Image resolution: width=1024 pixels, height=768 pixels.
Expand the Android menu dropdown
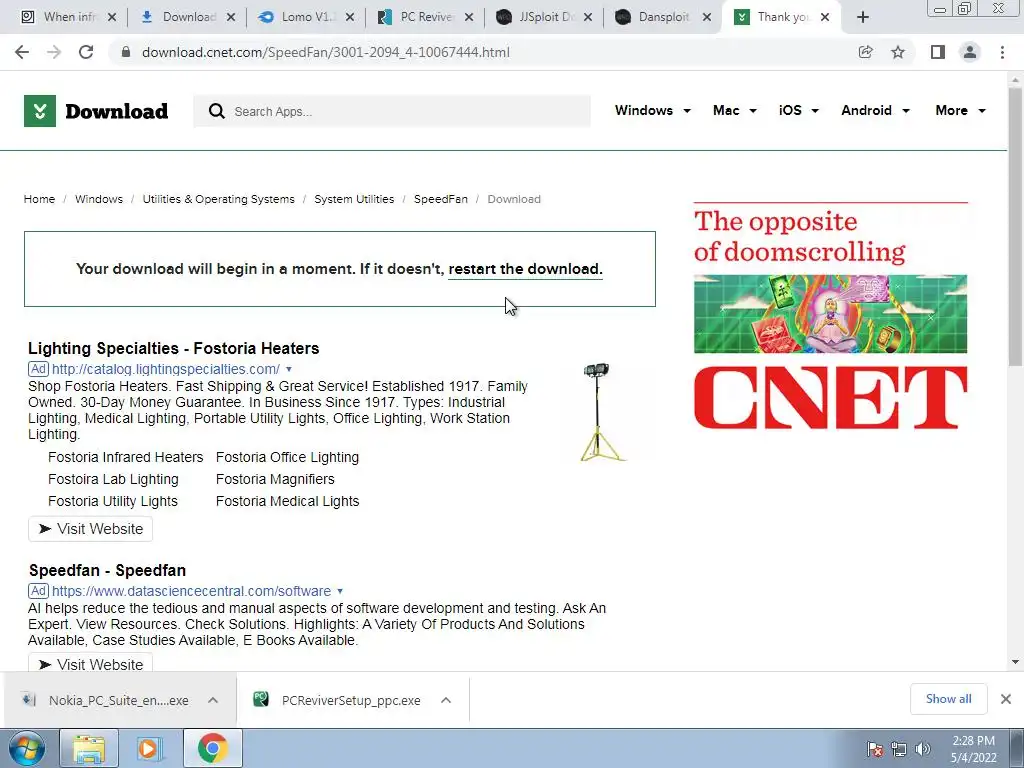click(x=906, y=111)
